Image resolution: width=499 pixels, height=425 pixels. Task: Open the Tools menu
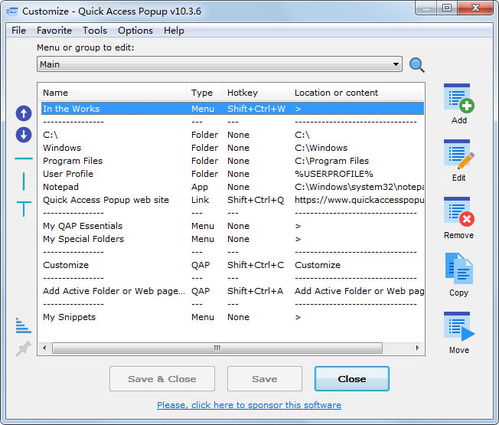click(95, 31)
